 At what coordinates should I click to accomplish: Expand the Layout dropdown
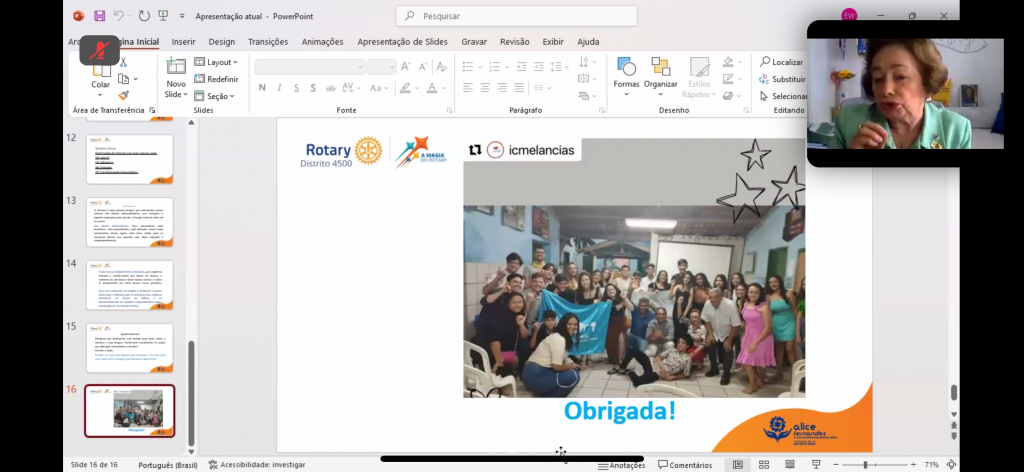click(214, 62)
